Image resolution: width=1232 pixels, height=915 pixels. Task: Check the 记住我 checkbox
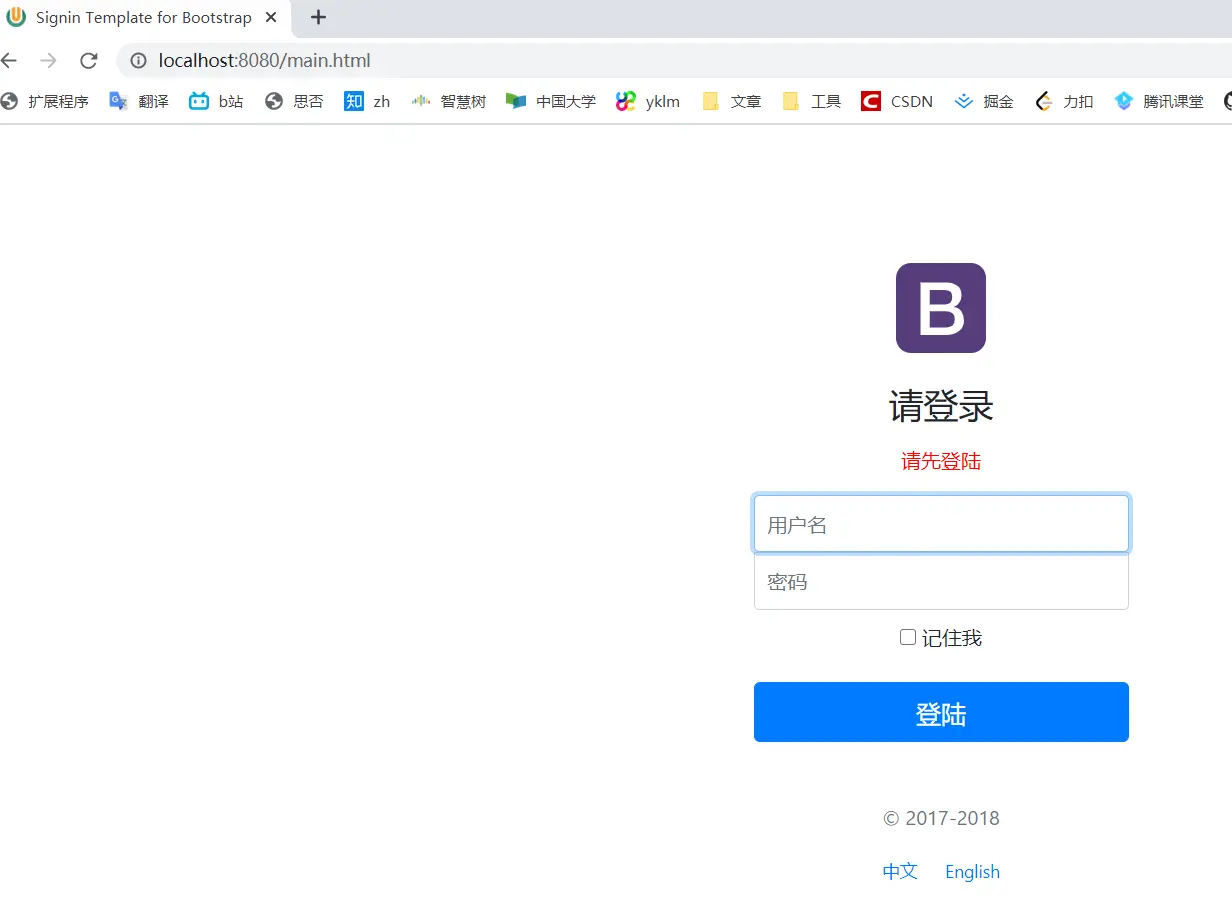pos(908,637)
